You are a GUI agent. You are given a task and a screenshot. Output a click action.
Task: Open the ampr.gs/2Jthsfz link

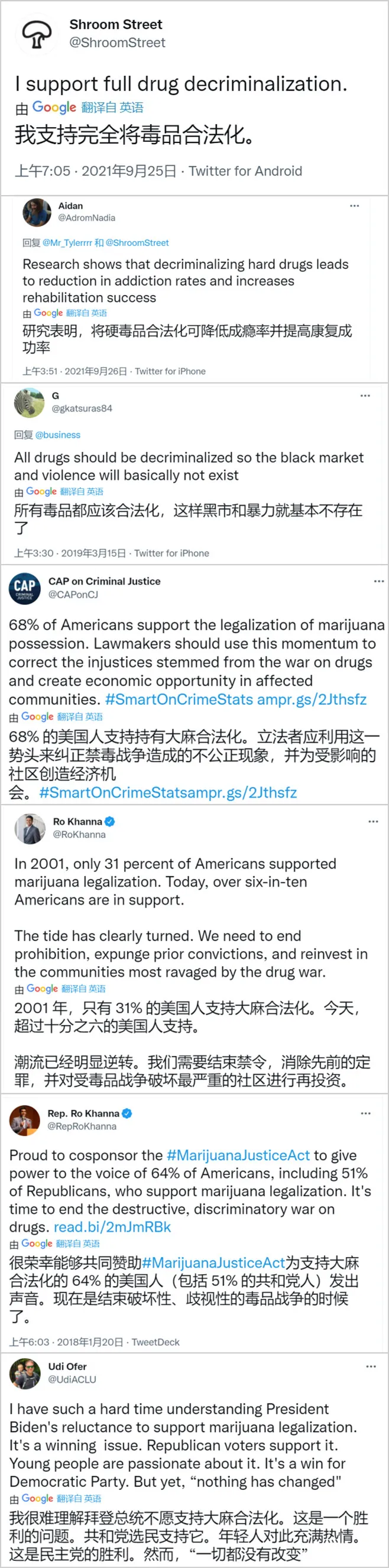click(x=312, y=699)
